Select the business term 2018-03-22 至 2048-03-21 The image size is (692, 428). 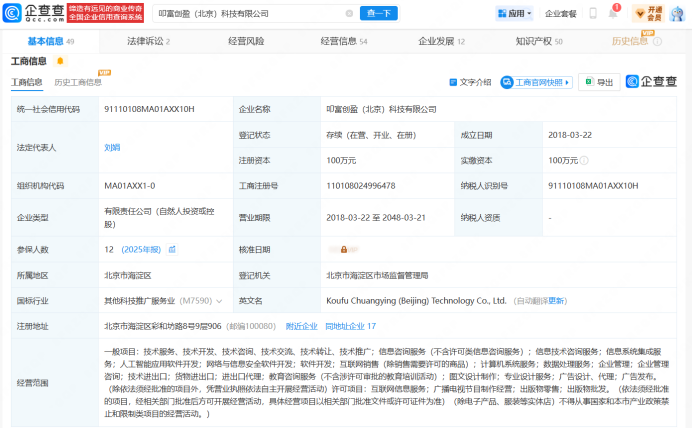(x=376, y=218)
